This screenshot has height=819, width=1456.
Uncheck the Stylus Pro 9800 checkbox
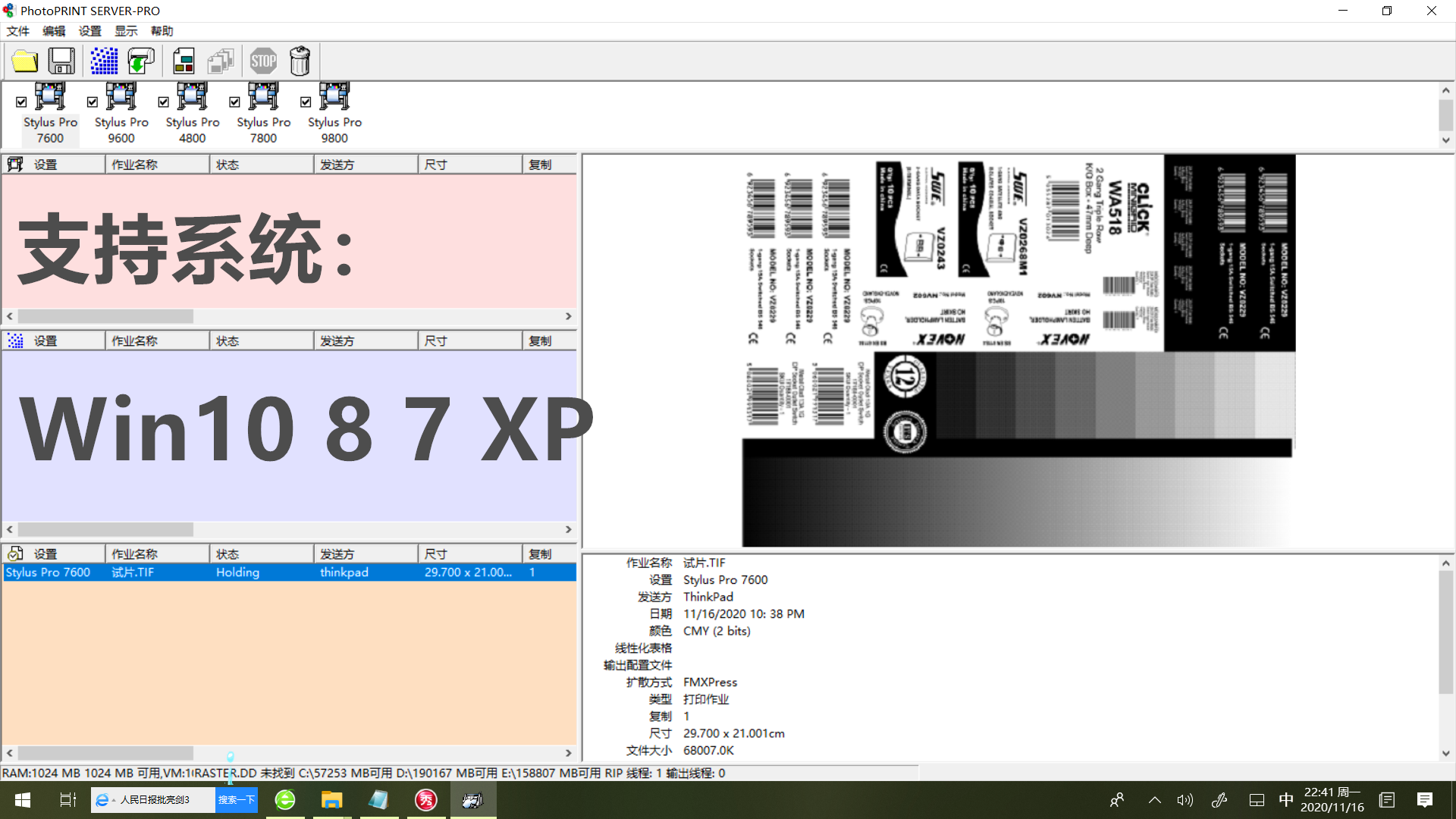point(306,102)
